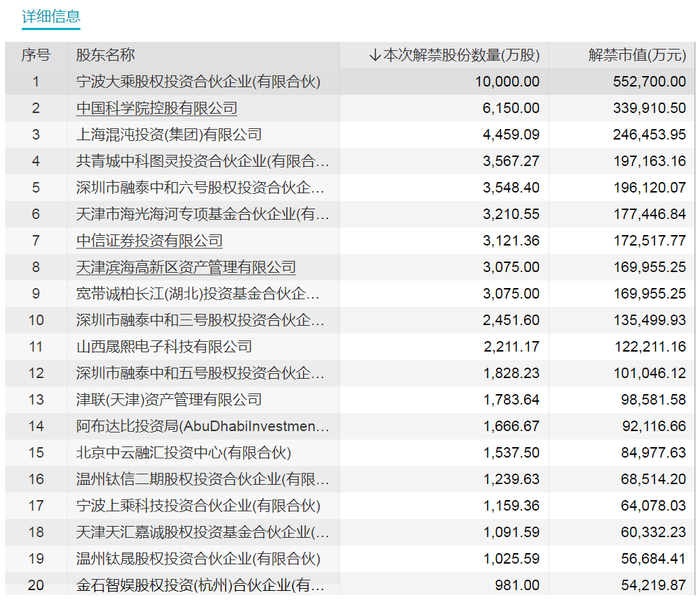This screenshot has width=700, height=602.
Task: Click share quantity 1,783.64
Action: [x=511, y=400]
